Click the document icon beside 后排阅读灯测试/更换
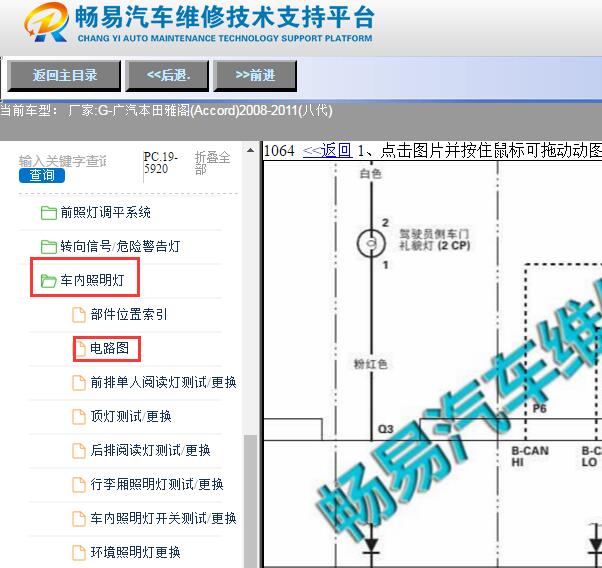The image size is (602, 568). click(x=79, y=450)
